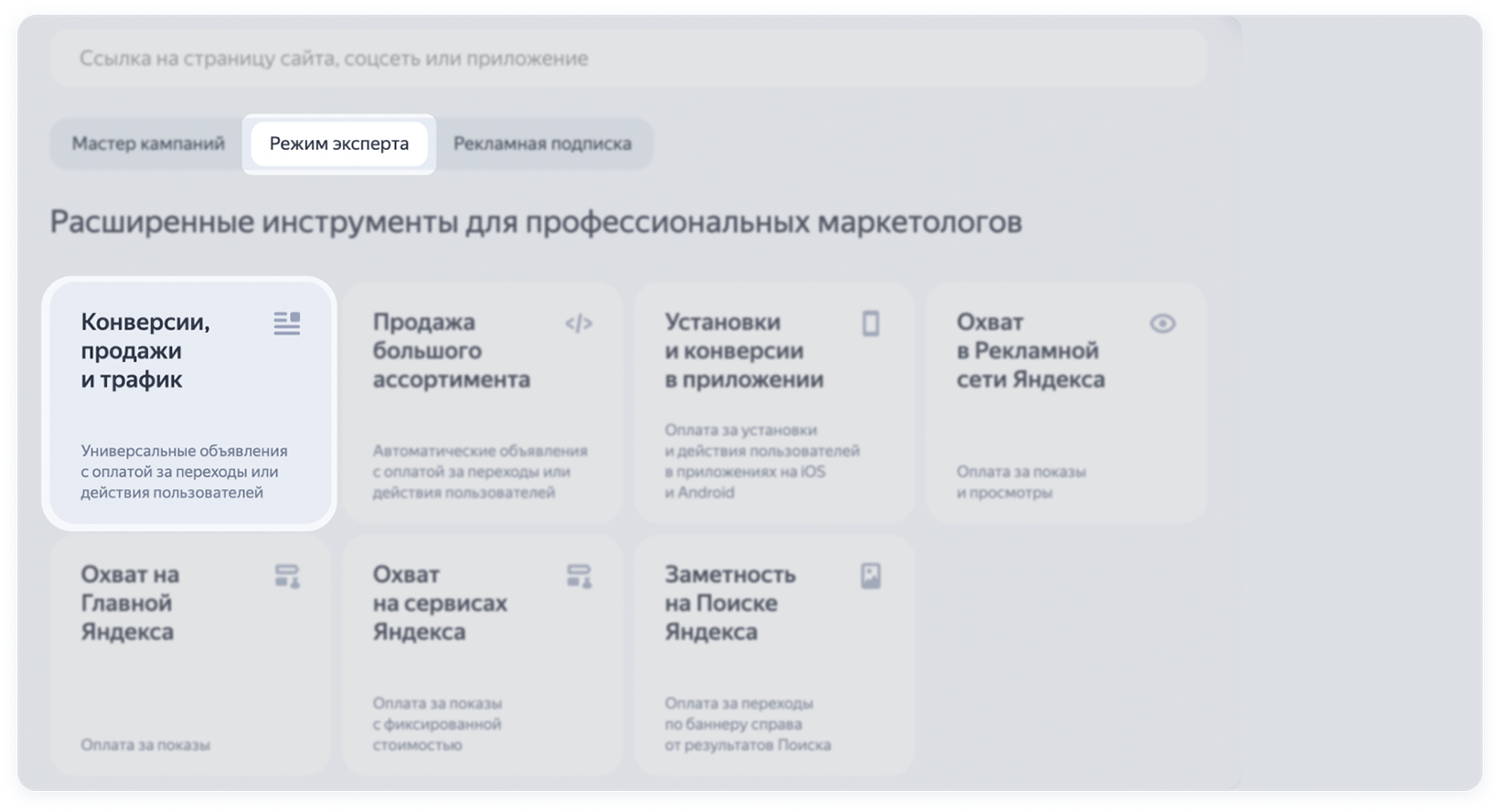The image size is (1500, 812).
Task: Click text 'Оплата за установки и действия пользователей'
Action: click(762, 461)
